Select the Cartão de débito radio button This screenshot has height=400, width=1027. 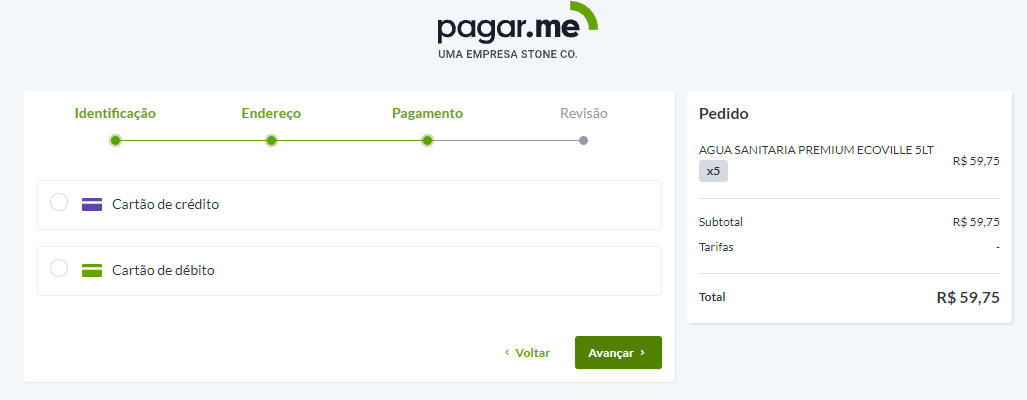tap(59, 269)
